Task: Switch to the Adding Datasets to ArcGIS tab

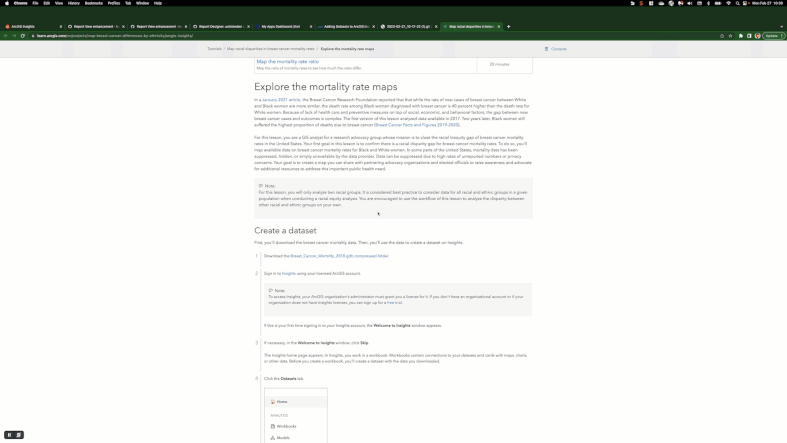Action: point(344,27)
